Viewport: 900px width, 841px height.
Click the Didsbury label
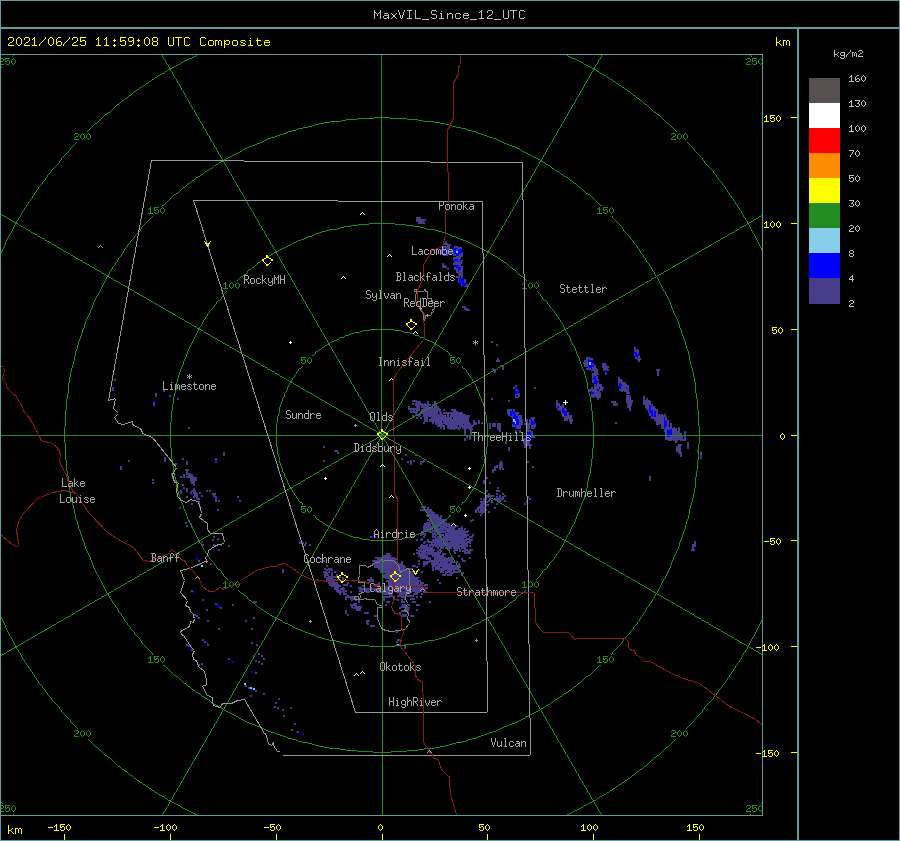tap(378, 448)
